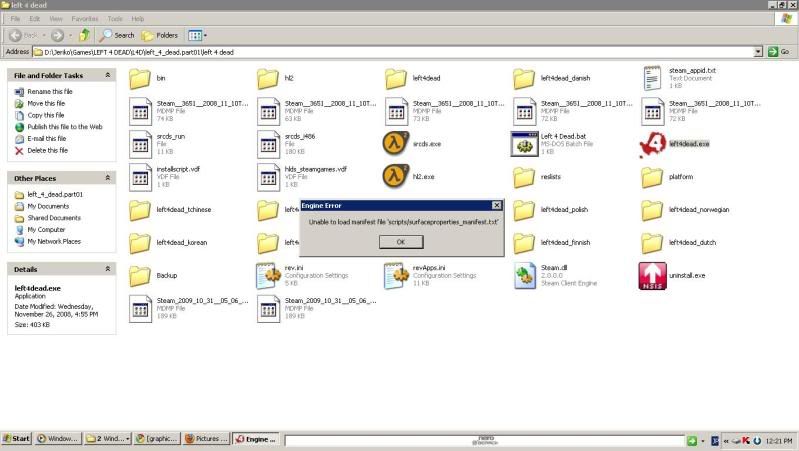Open the left4dead_danish folder
Image resolution: width=799 pixels, height=451 pixels.
pyautogui.click(x=524, y=78)
